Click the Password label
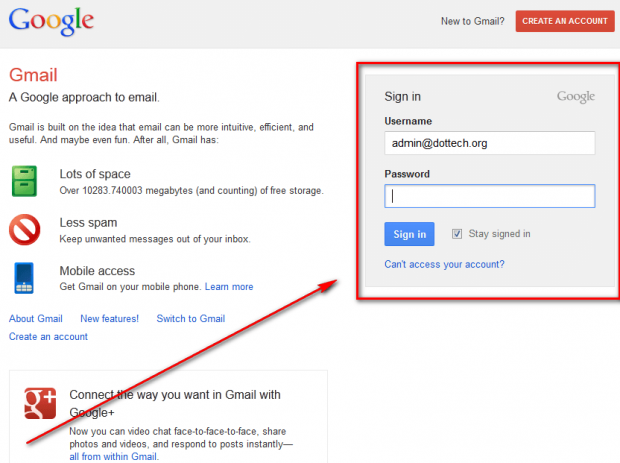 (x=407, y=174)
